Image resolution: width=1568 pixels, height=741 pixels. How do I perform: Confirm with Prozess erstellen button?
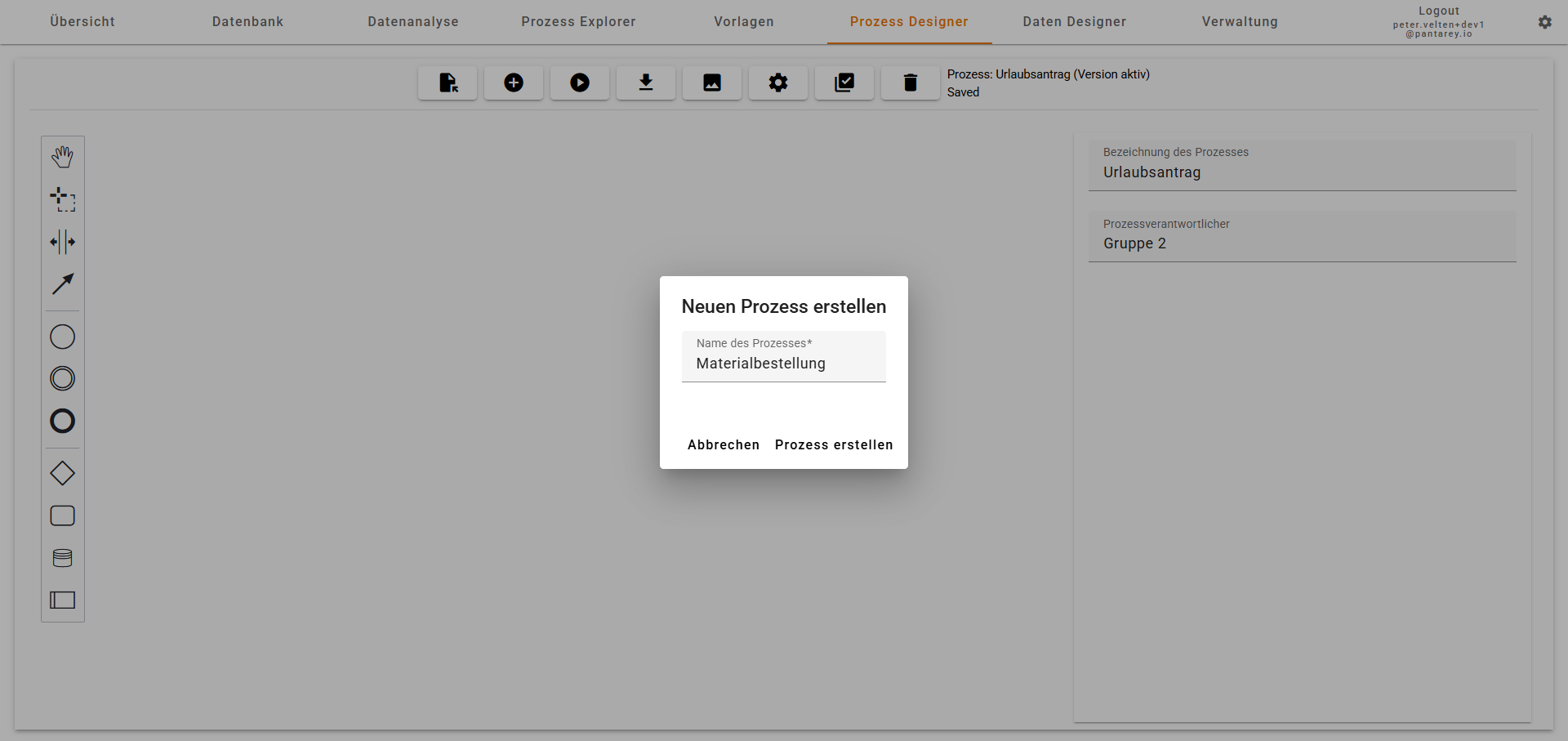click(834, 444)
